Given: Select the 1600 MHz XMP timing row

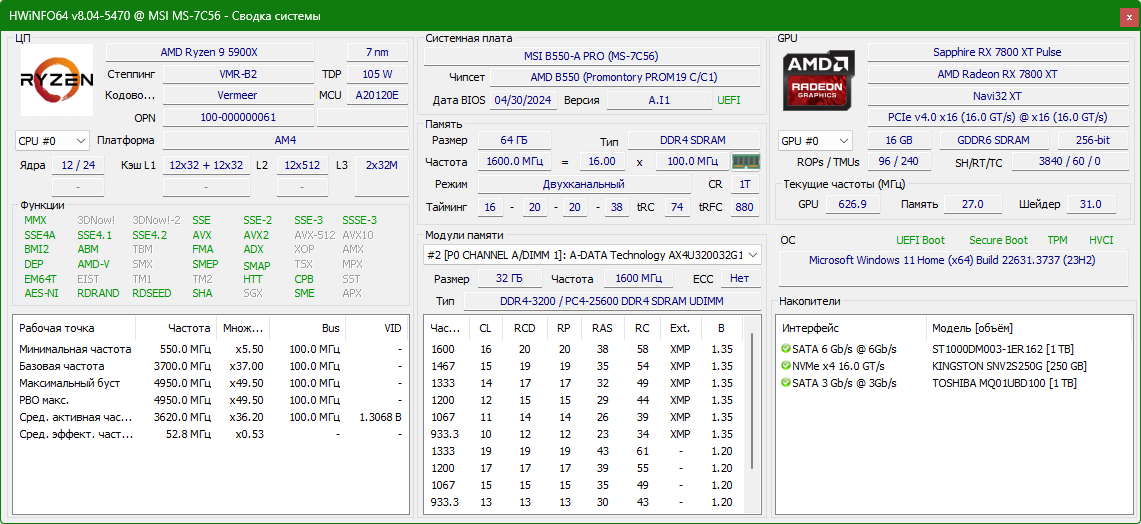Looking at the screenshot, I should (x=584, y=349).
